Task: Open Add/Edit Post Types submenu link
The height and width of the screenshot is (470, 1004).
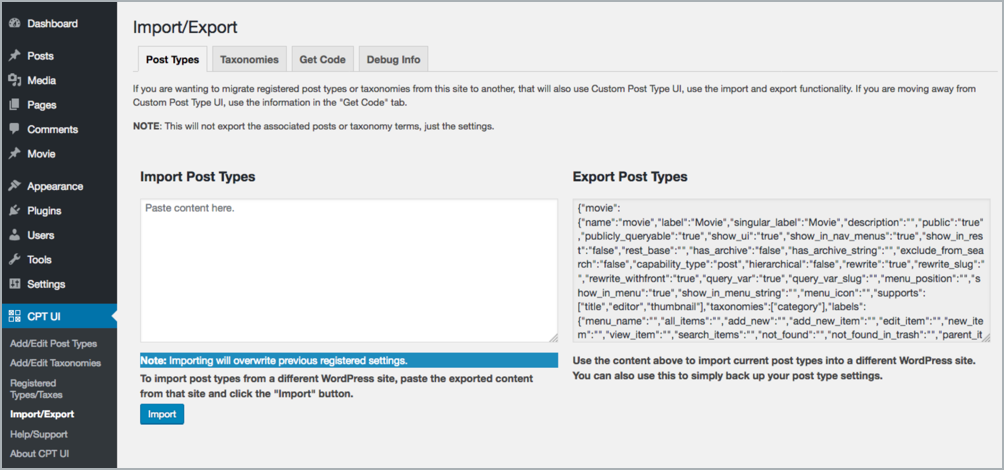Action: coord(53,343)
